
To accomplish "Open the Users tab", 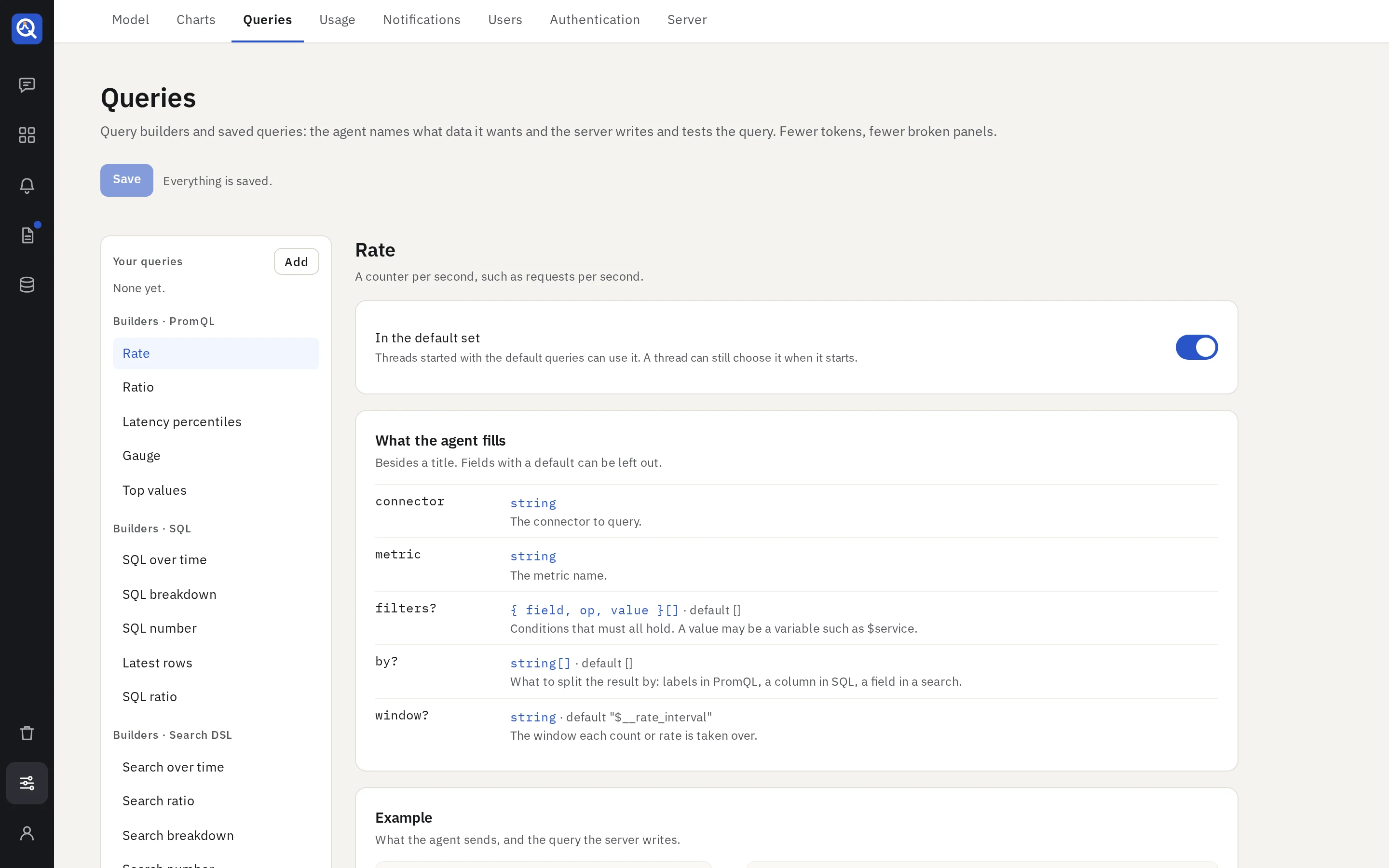I will click(504, 20).
